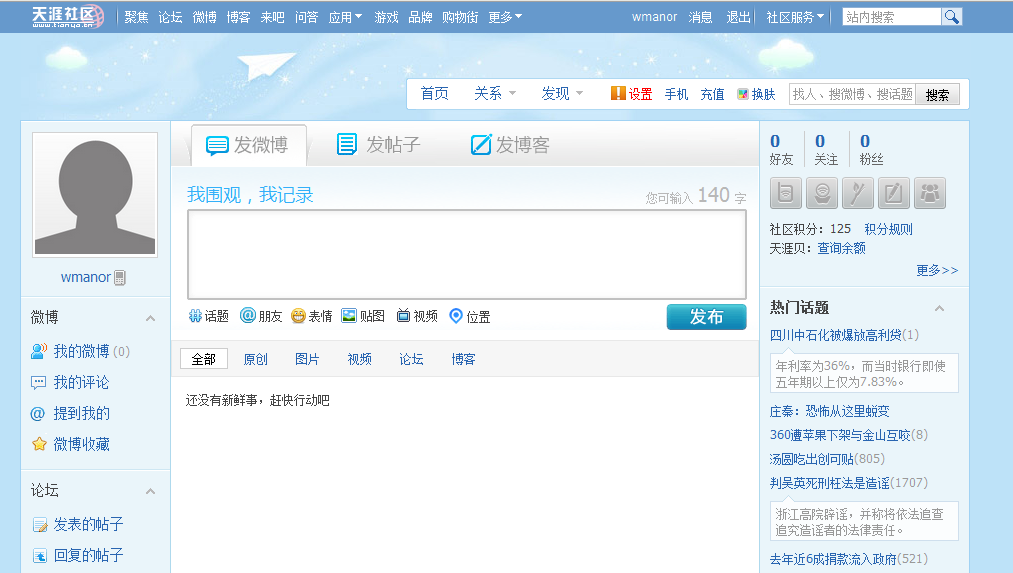Click the fifth gray badge with people icon
Screen dimensions: 1013x573
(930, 193)
